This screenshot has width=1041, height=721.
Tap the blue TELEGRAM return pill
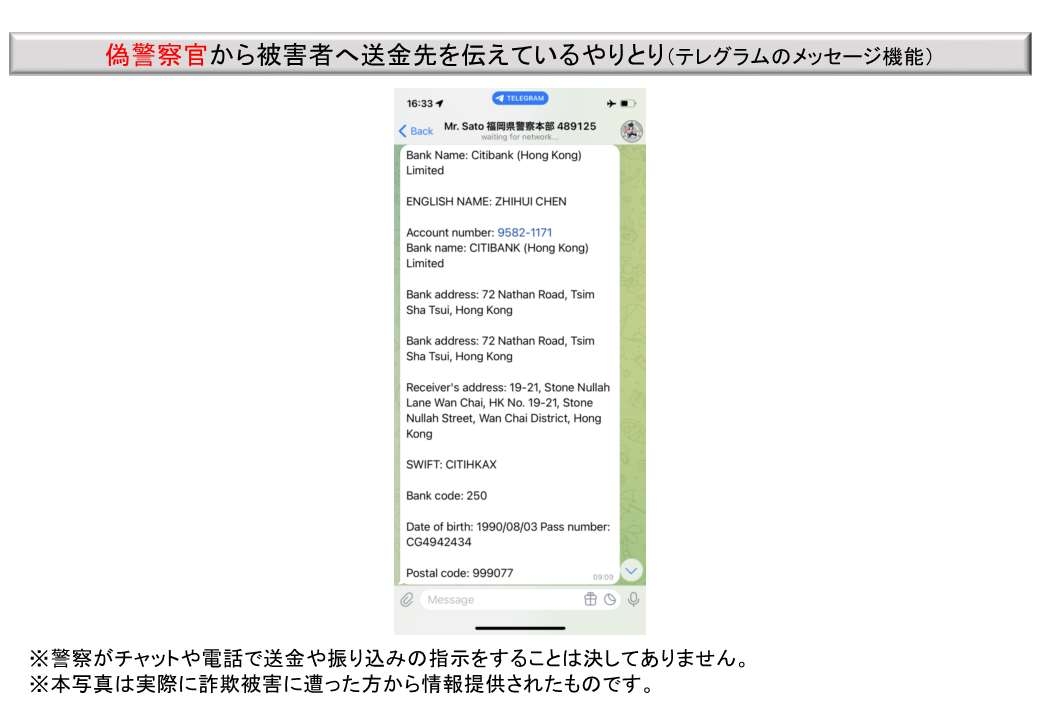click(520, 99)
